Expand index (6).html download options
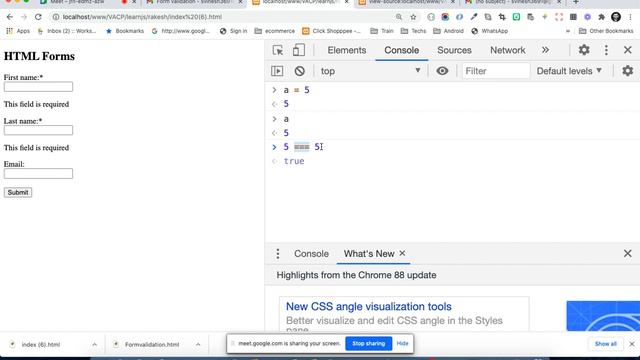 (x=95, y=344)
